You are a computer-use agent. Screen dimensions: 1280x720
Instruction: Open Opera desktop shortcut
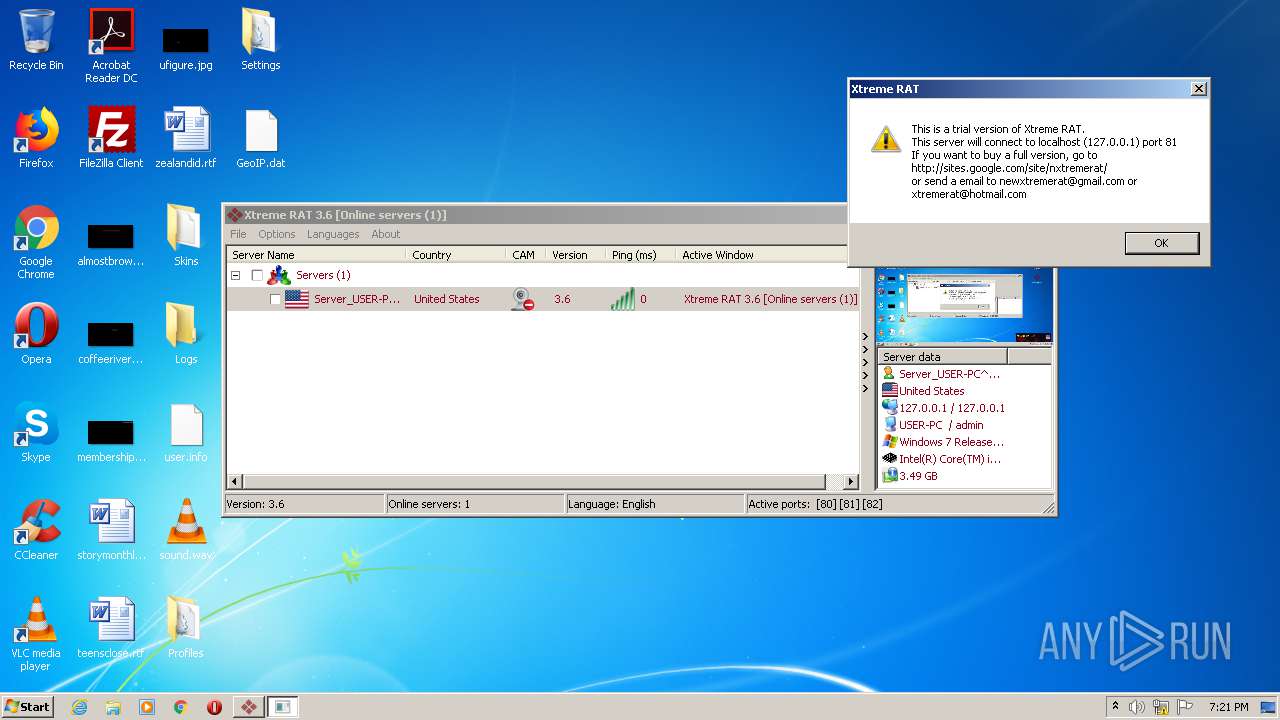36,334
